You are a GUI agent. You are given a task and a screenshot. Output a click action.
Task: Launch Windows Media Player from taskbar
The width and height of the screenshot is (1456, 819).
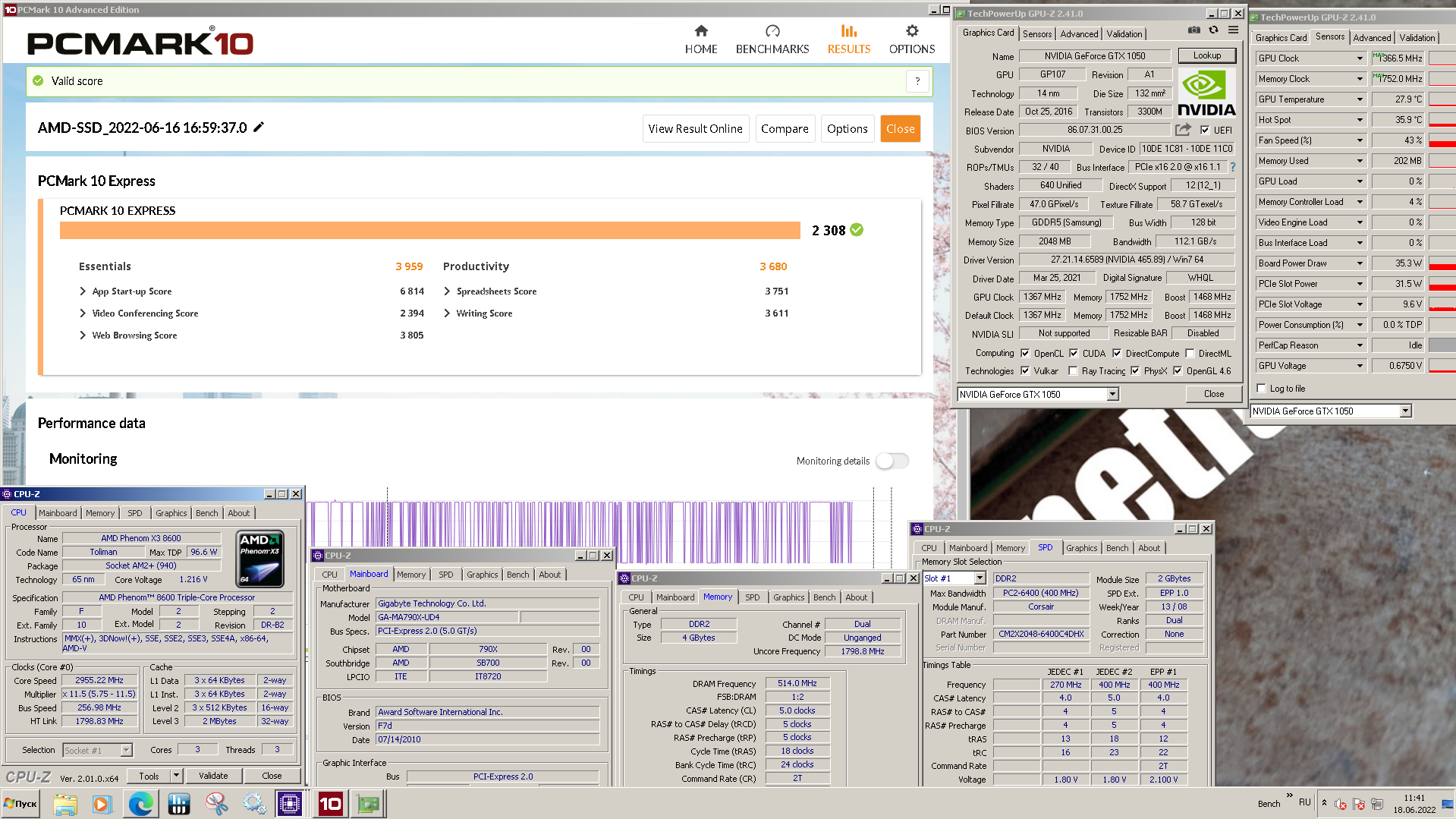pos(102,804)
